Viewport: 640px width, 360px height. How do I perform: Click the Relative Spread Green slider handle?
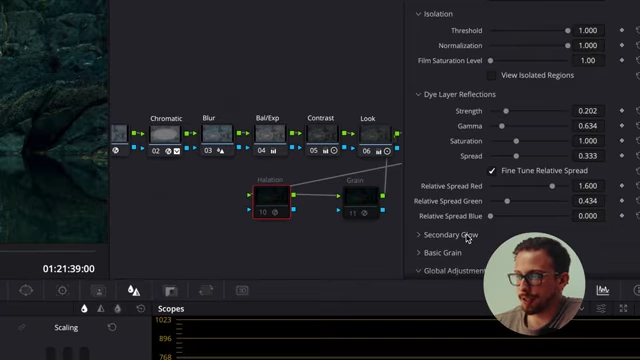(x=507, y=201)
